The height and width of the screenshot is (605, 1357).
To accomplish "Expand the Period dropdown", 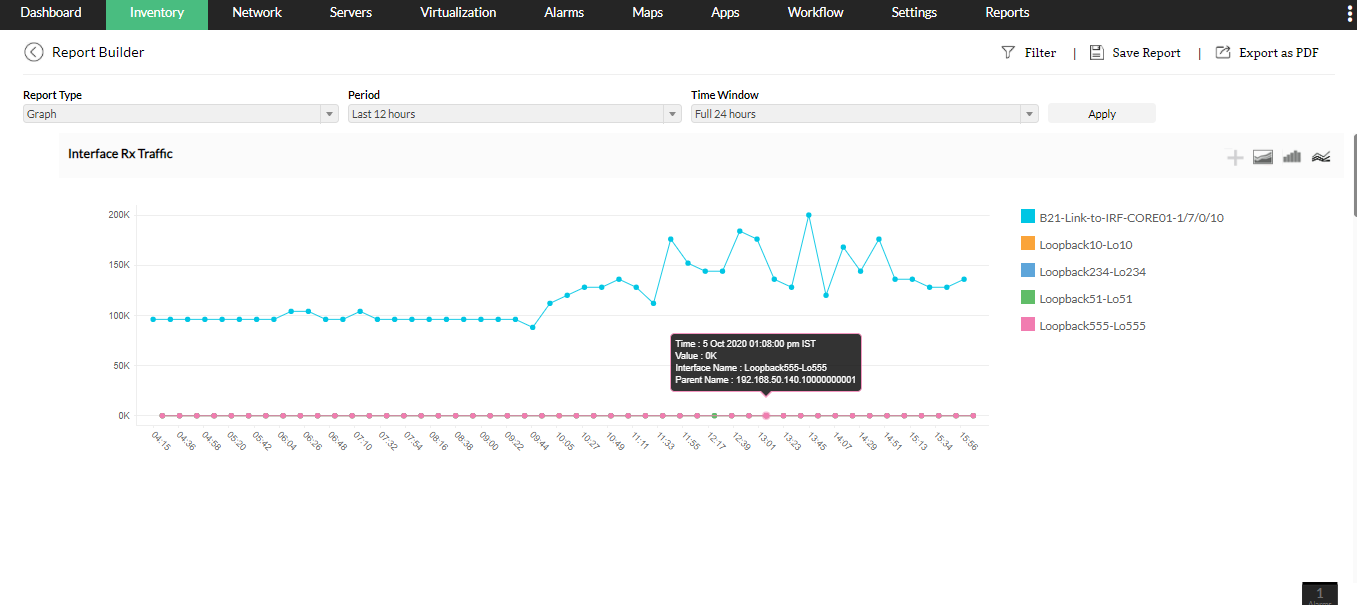I will coord(514,114).
